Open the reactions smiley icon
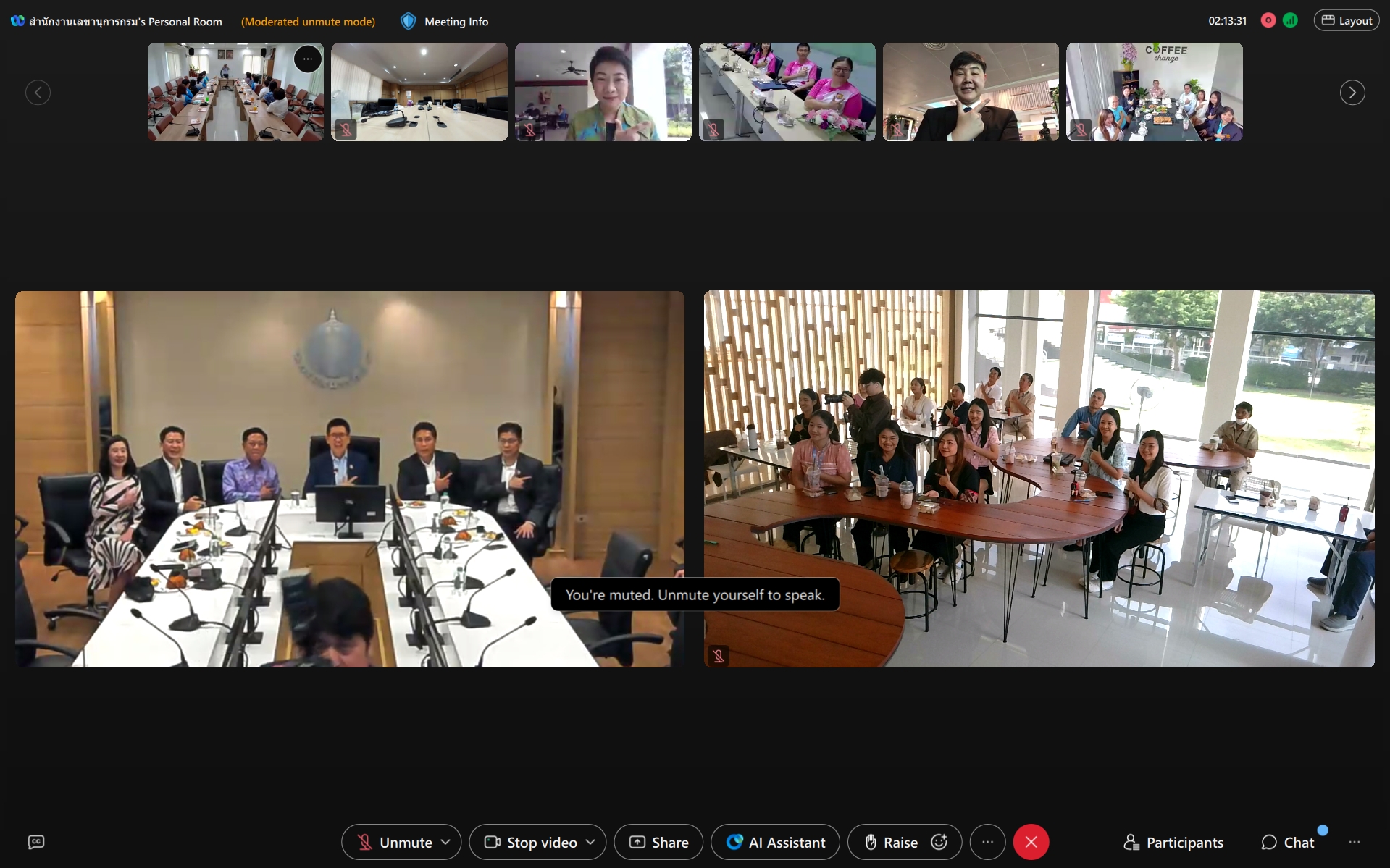 [939, 842]
